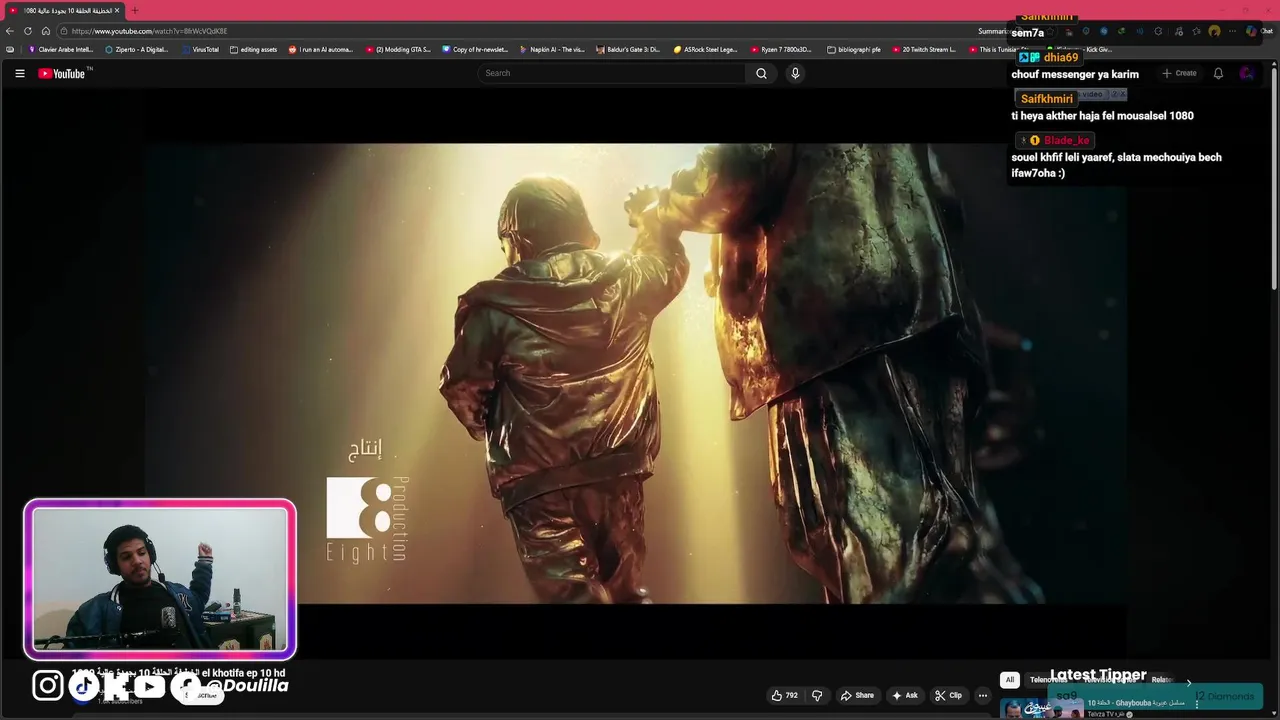Image resolution: width=1280 pixels, height=720 pixels.
Task: Open the Napkin AI bookmark
Action: (x=552, y=49)
